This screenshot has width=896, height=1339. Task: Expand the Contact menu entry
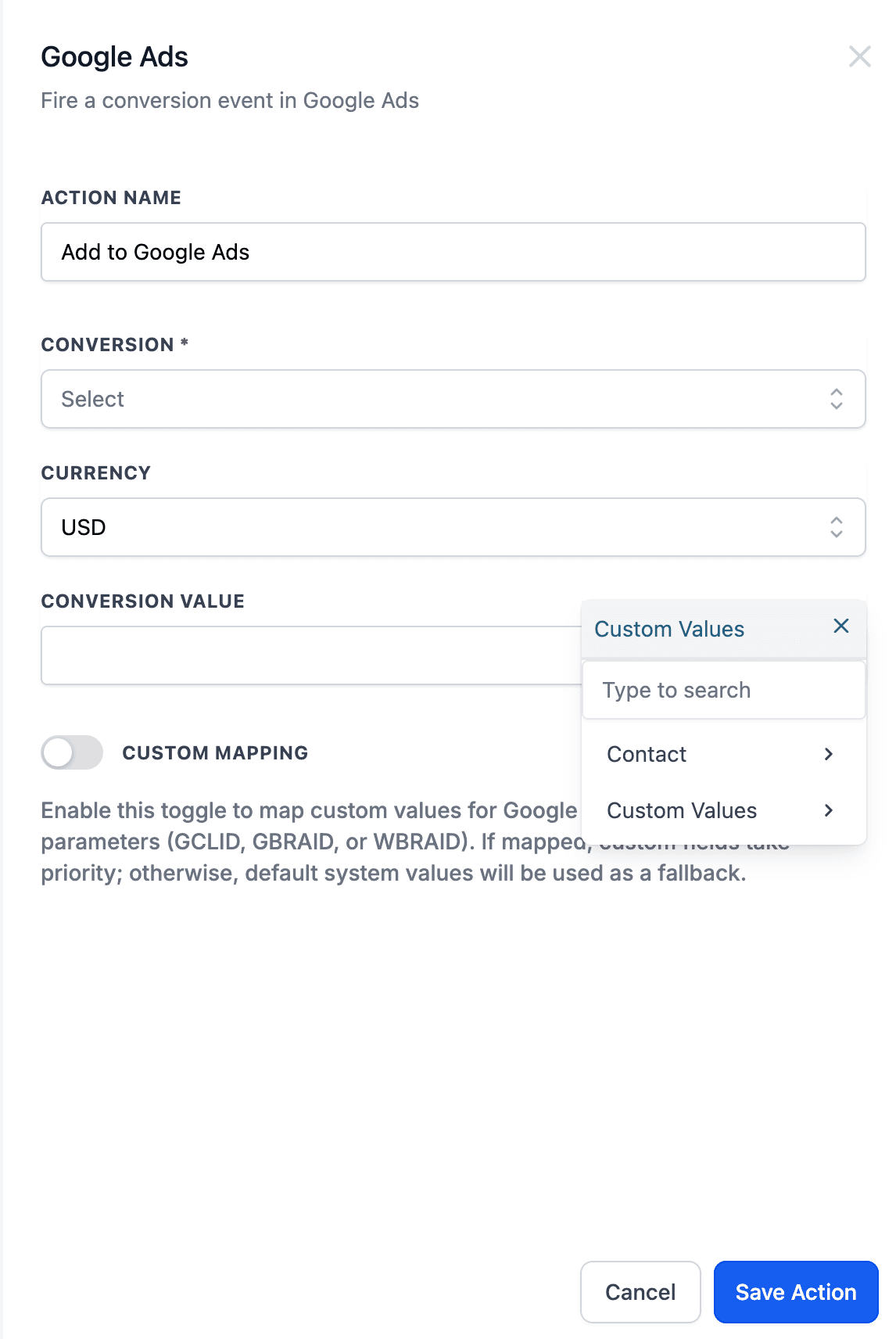coord(724,754)
